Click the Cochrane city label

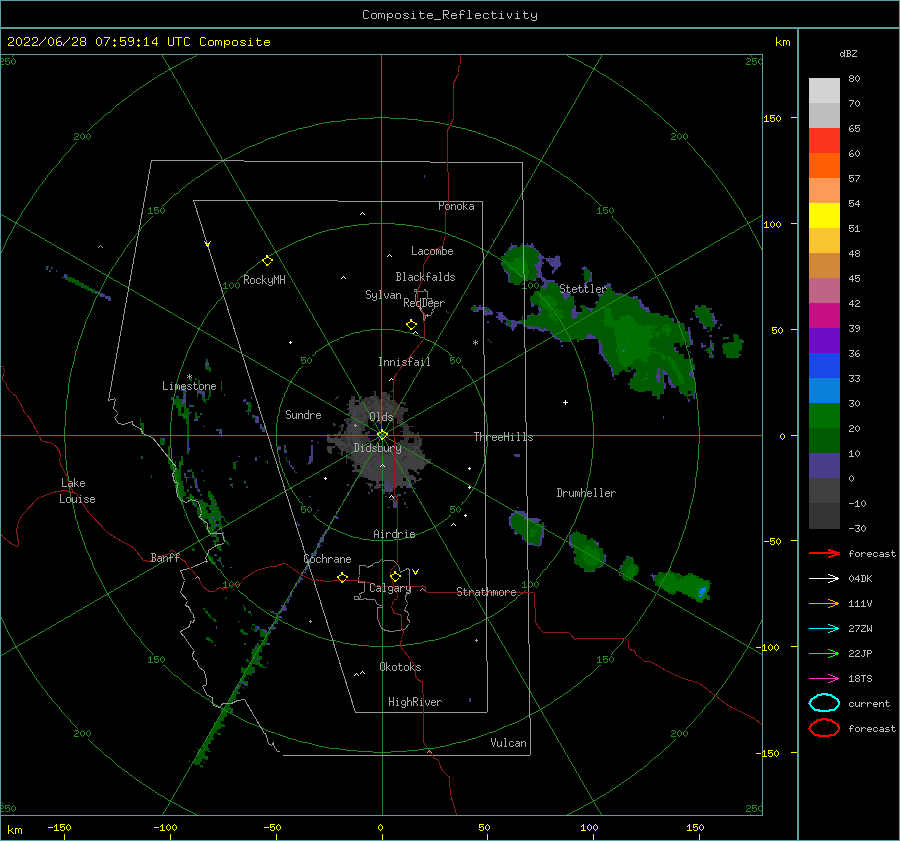tap(327, 559)
